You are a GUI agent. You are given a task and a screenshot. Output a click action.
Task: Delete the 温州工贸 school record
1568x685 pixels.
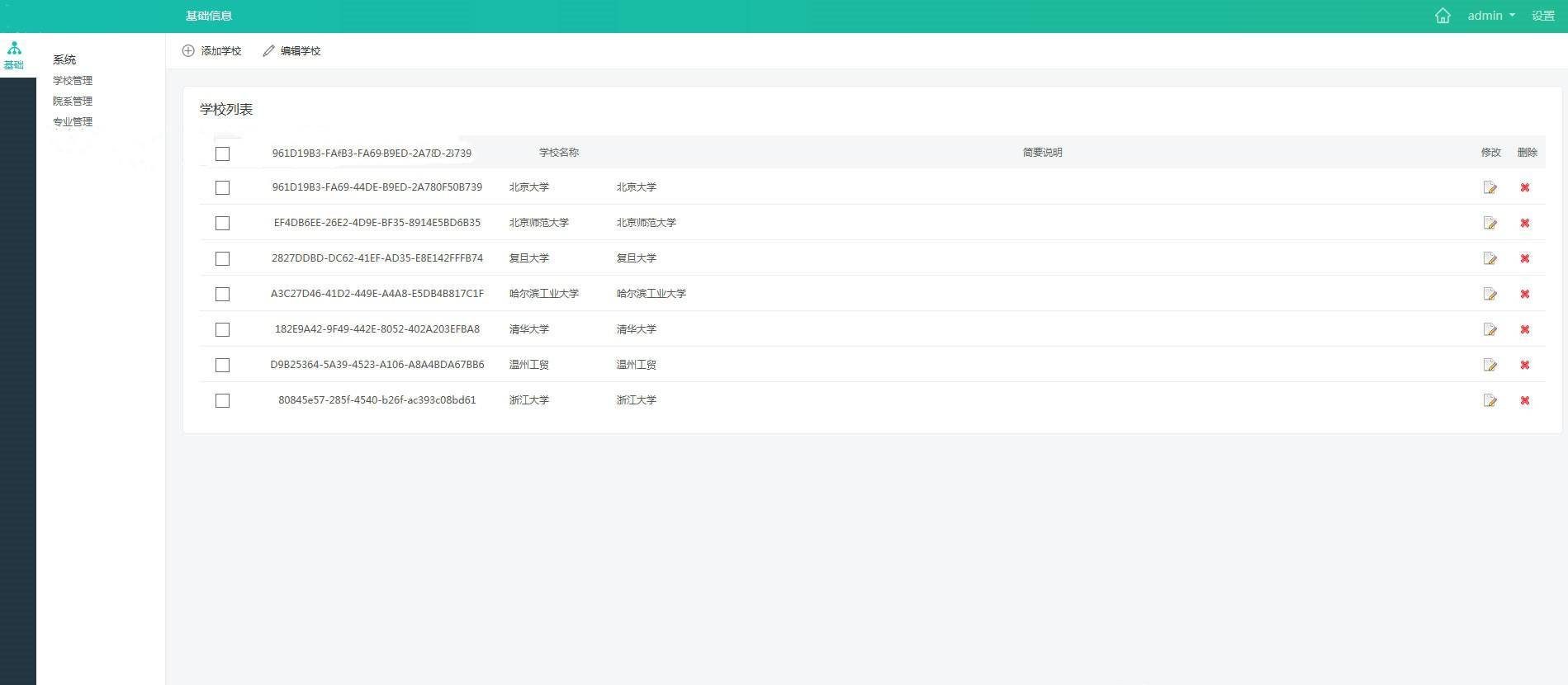coord(1525,365)
